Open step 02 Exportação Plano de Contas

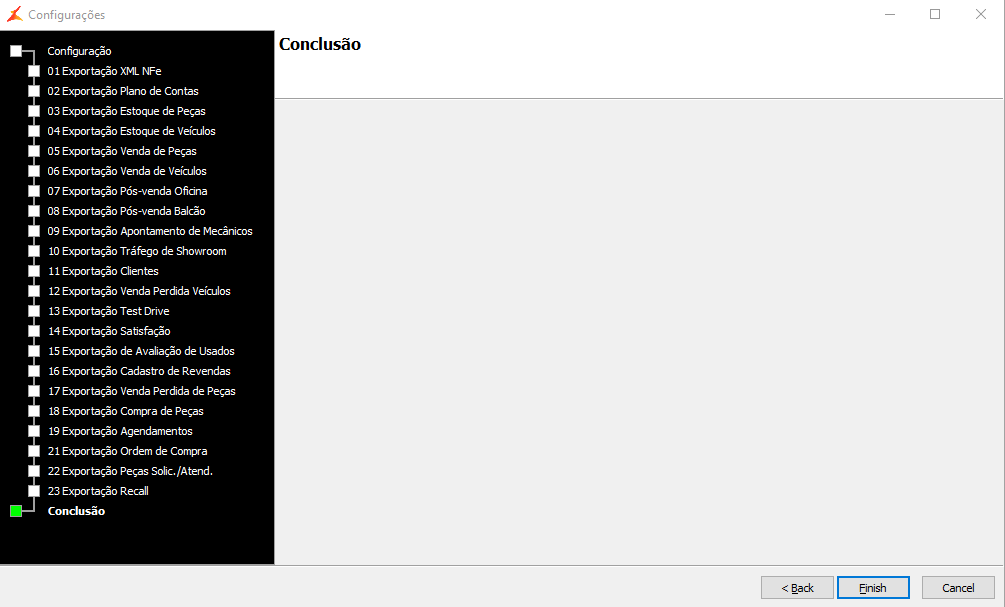pos(123,91)
